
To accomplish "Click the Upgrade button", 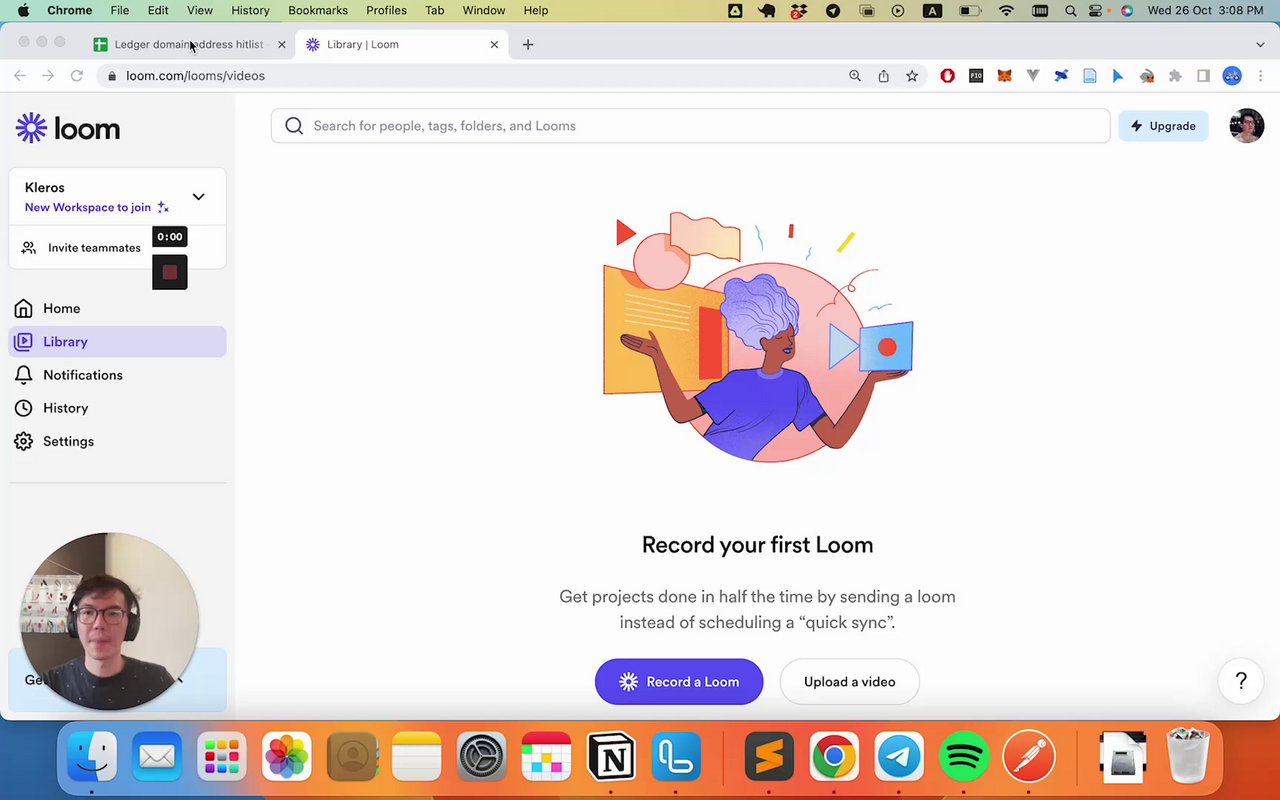I will [1163, 126].
